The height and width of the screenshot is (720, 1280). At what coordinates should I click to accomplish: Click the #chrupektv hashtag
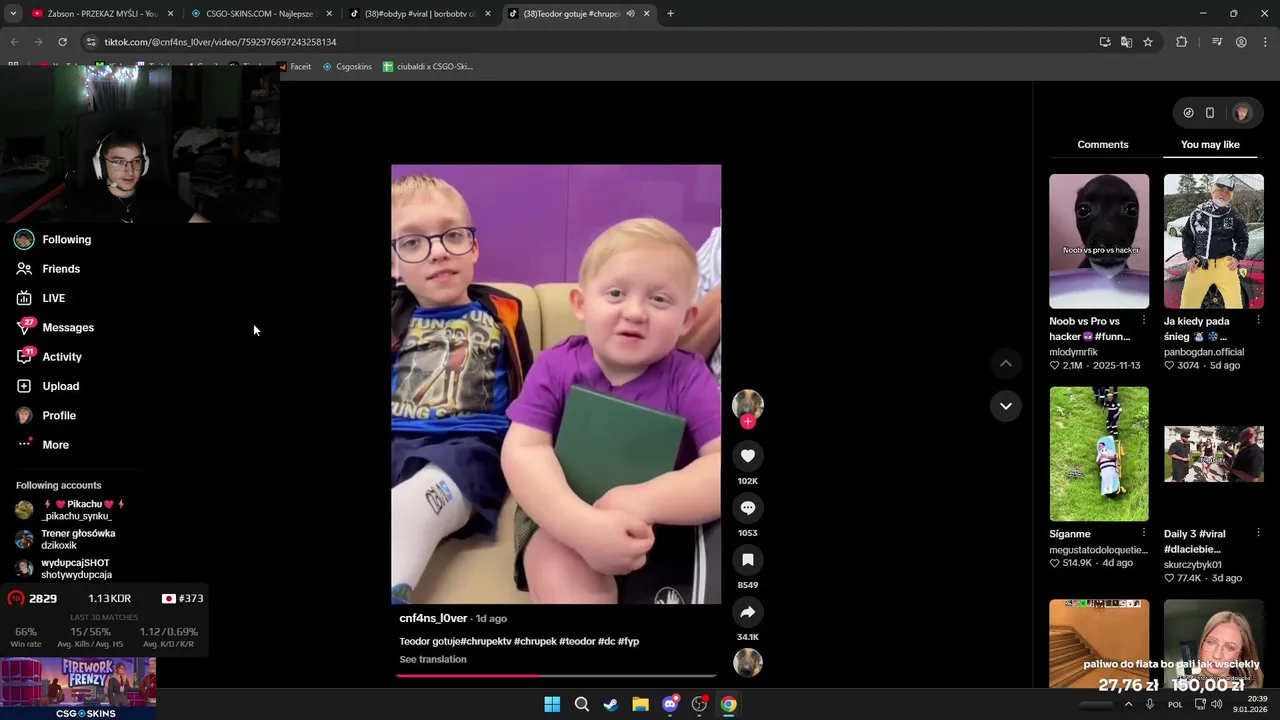484,642
